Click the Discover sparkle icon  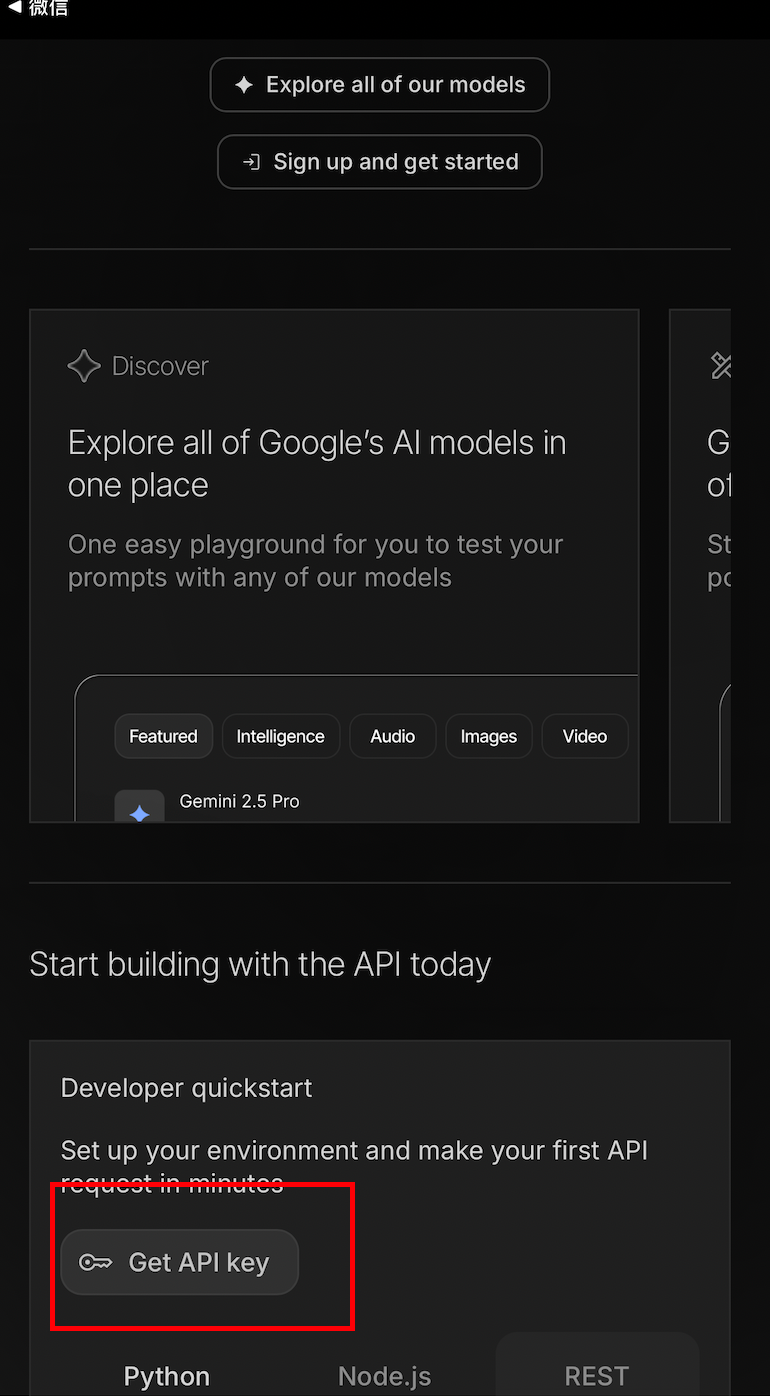84,366
